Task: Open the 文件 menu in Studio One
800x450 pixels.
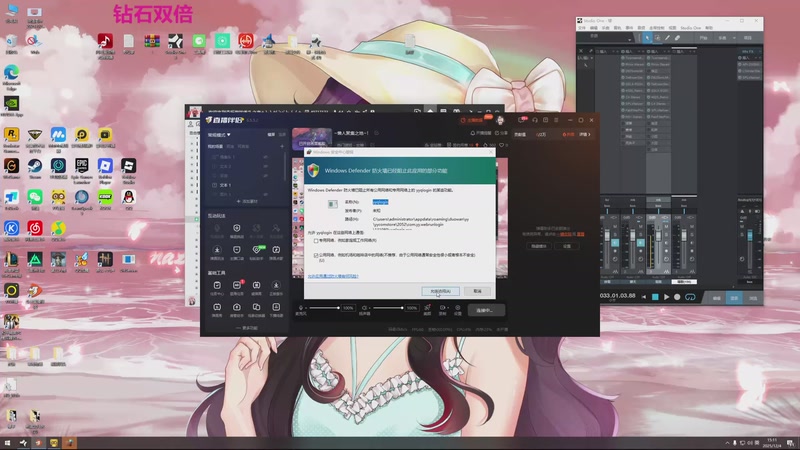Action: click(581, 28)
